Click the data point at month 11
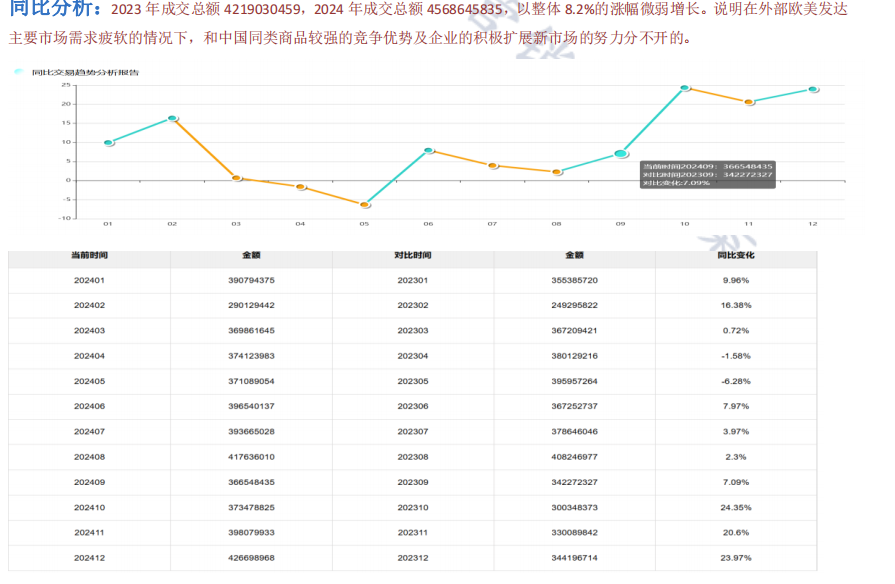Screen dimensions: 895x584 (749, 102)
